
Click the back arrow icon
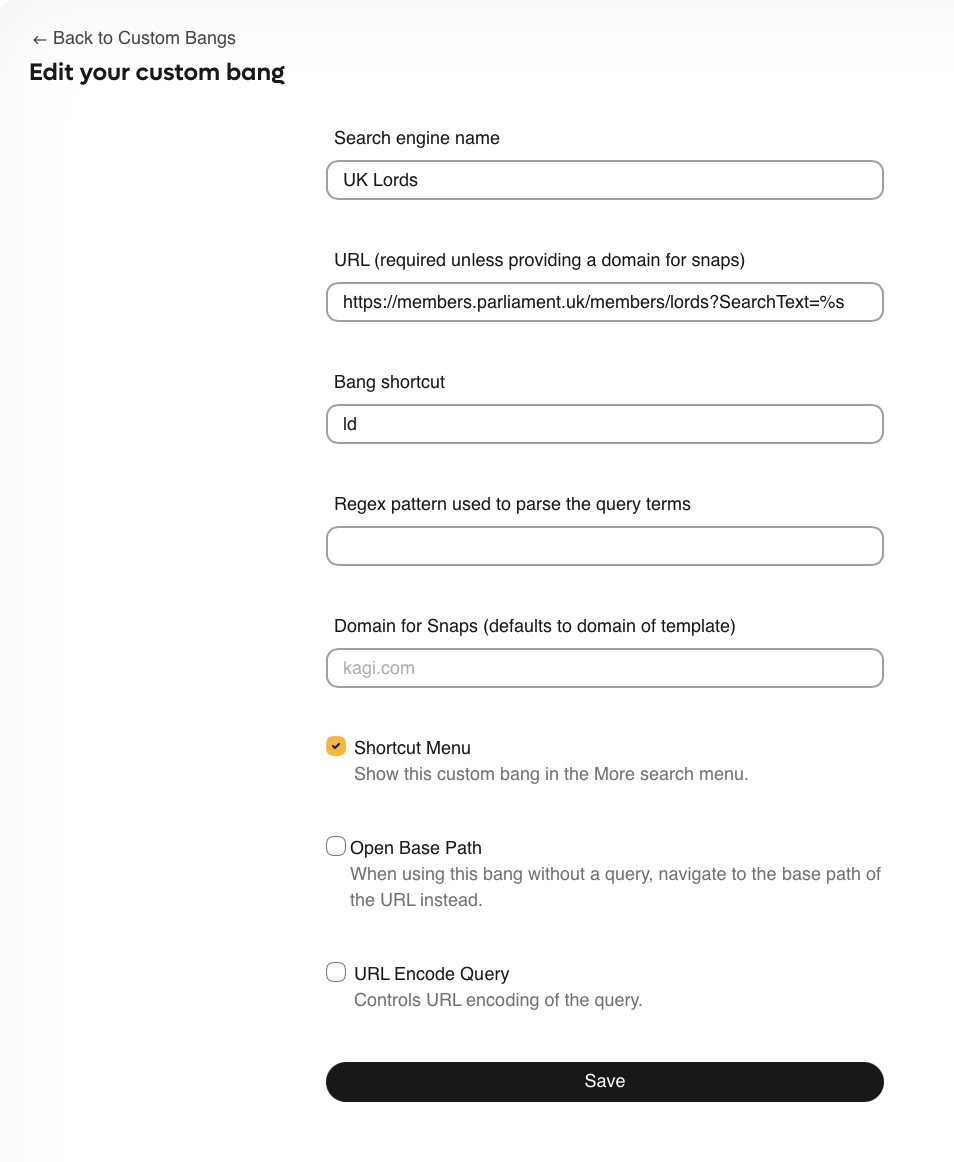(39, 39)
